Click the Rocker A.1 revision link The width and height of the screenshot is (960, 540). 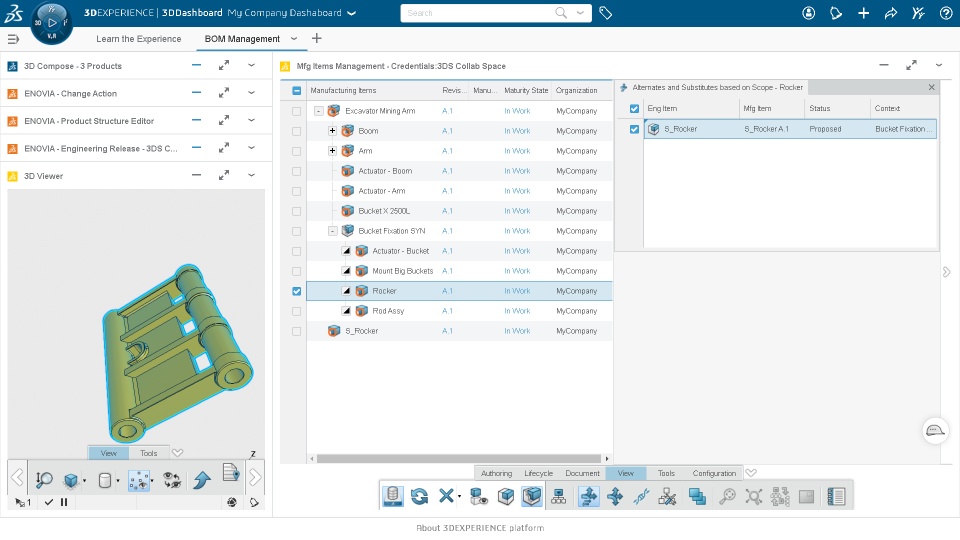(x=447, y=291)
